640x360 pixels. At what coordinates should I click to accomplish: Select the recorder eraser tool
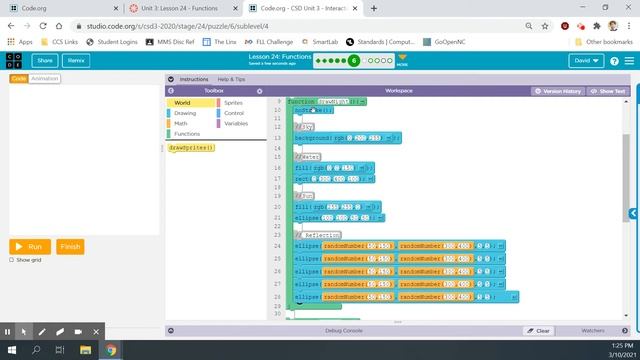point(60,332)
